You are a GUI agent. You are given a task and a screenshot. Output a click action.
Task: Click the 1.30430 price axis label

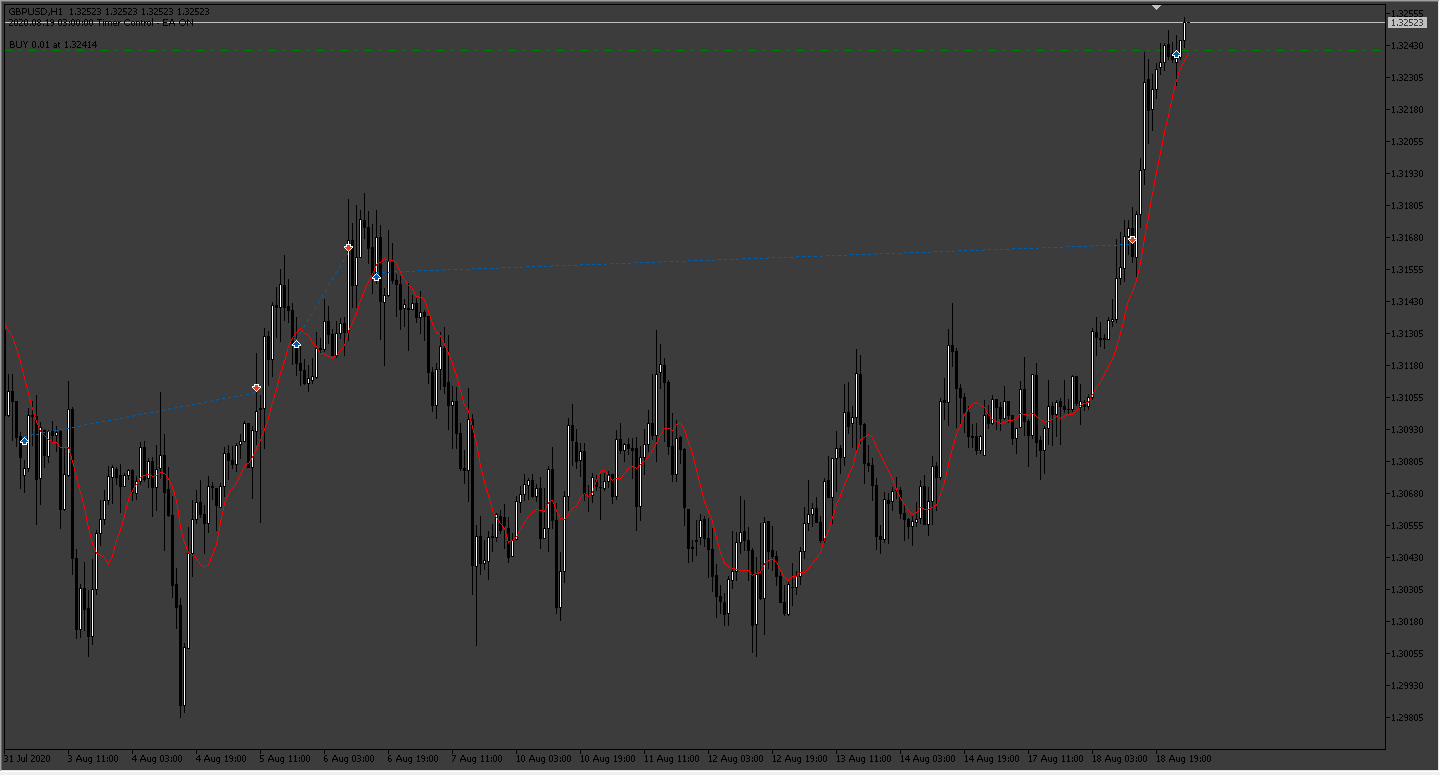pos(1407,557)
